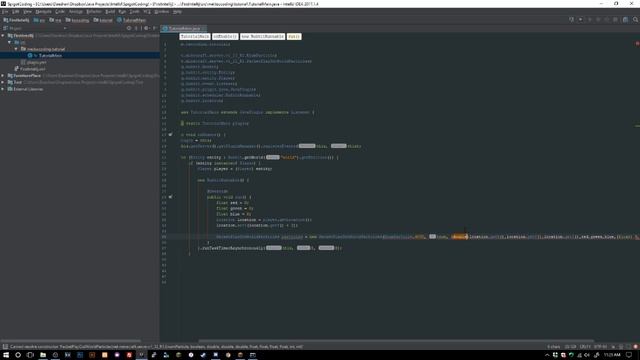Click the tutorial breadcrumb in the navigation bar
The image size is (640, 360).
(x=103, y=20)
